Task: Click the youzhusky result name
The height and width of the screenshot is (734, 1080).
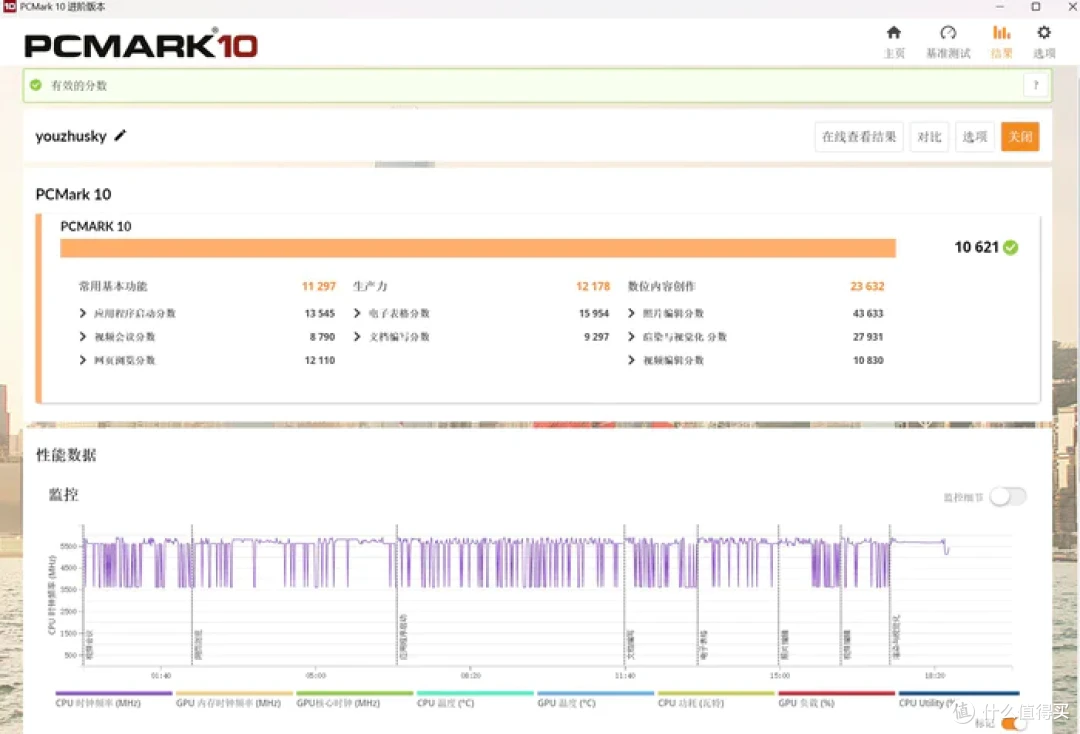Action: click(71, 136)
